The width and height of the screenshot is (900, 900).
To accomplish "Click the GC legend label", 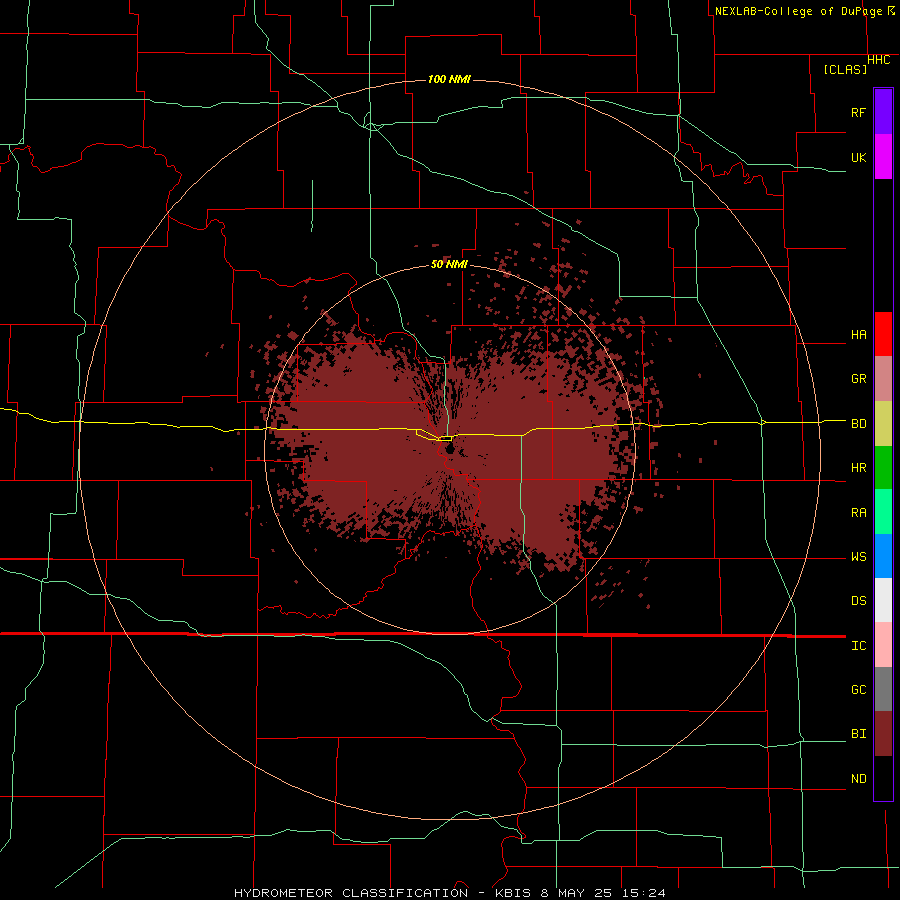I will (x=858, y=690).
